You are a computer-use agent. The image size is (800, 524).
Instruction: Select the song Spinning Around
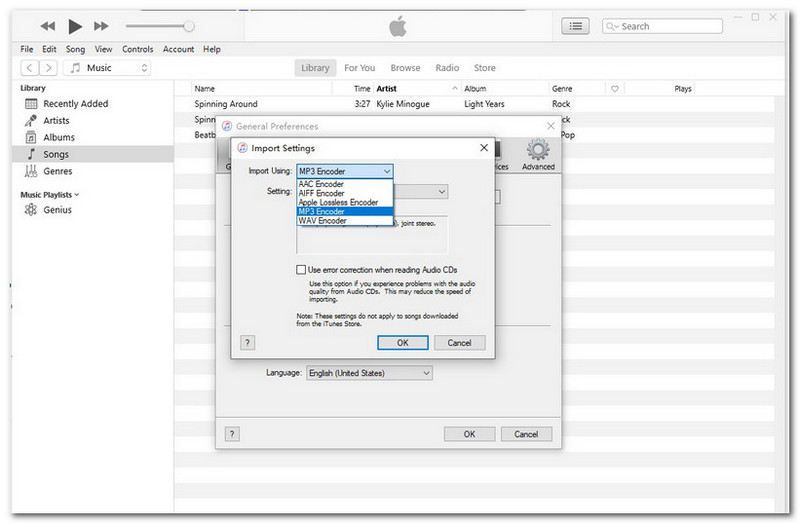pyautogui.click(x=226, y=104)
